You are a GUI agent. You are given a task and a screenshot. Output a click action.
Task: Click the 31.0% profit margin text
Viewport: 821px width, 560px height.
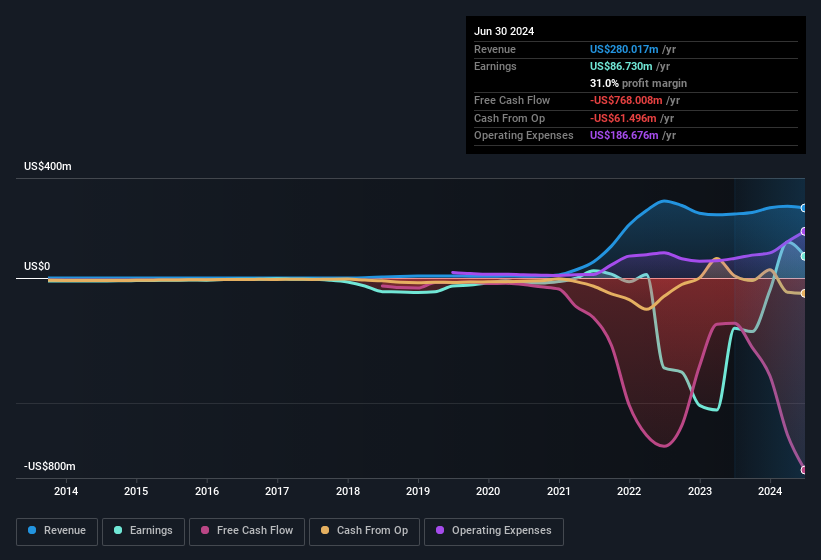(638, 83)
